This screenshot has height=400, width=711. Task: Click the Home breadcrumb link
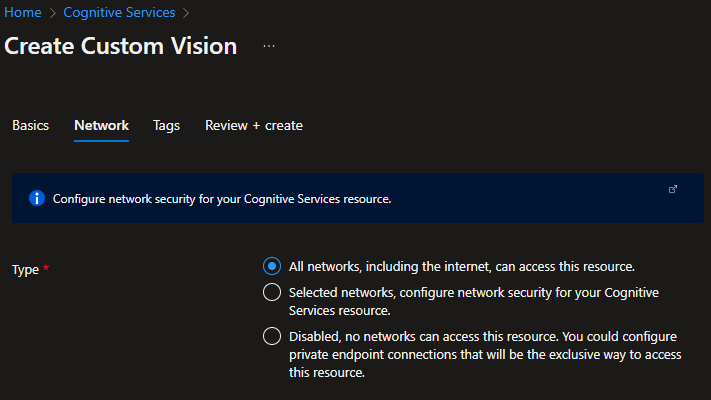22,13
